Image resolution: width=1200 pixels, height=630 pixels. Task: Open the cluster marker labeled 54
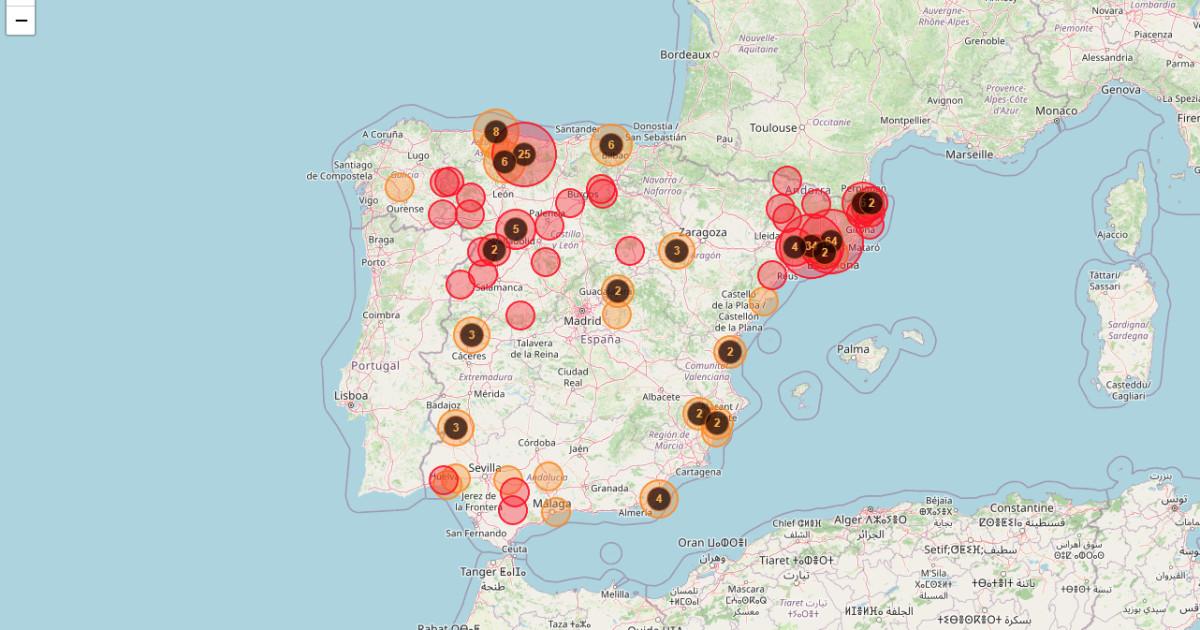coord(830,240)
